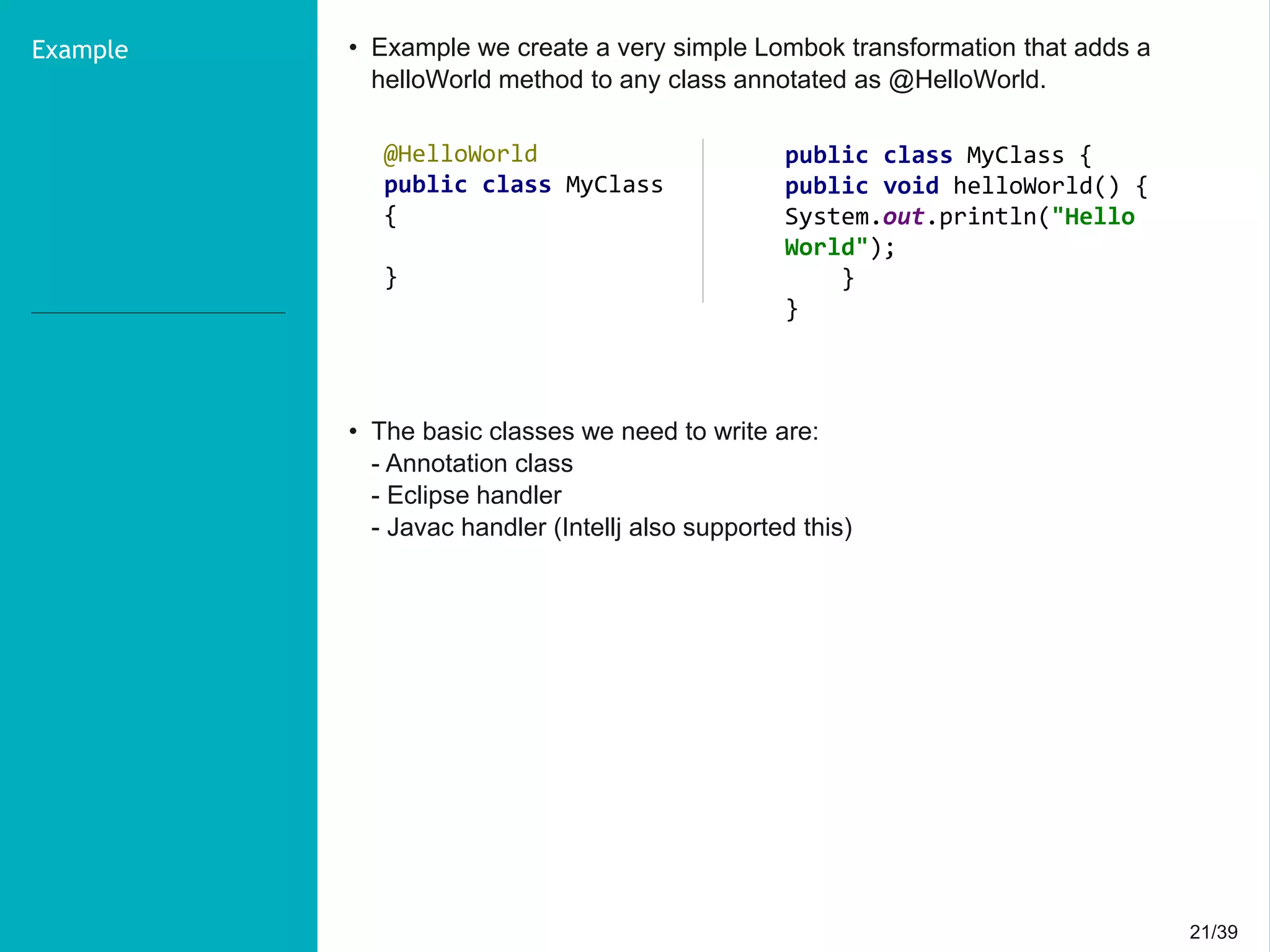This screenshot has height=952, width=1270.
Task: Click the 'System.out.println("Hello' line
Action: click(960, 217)
